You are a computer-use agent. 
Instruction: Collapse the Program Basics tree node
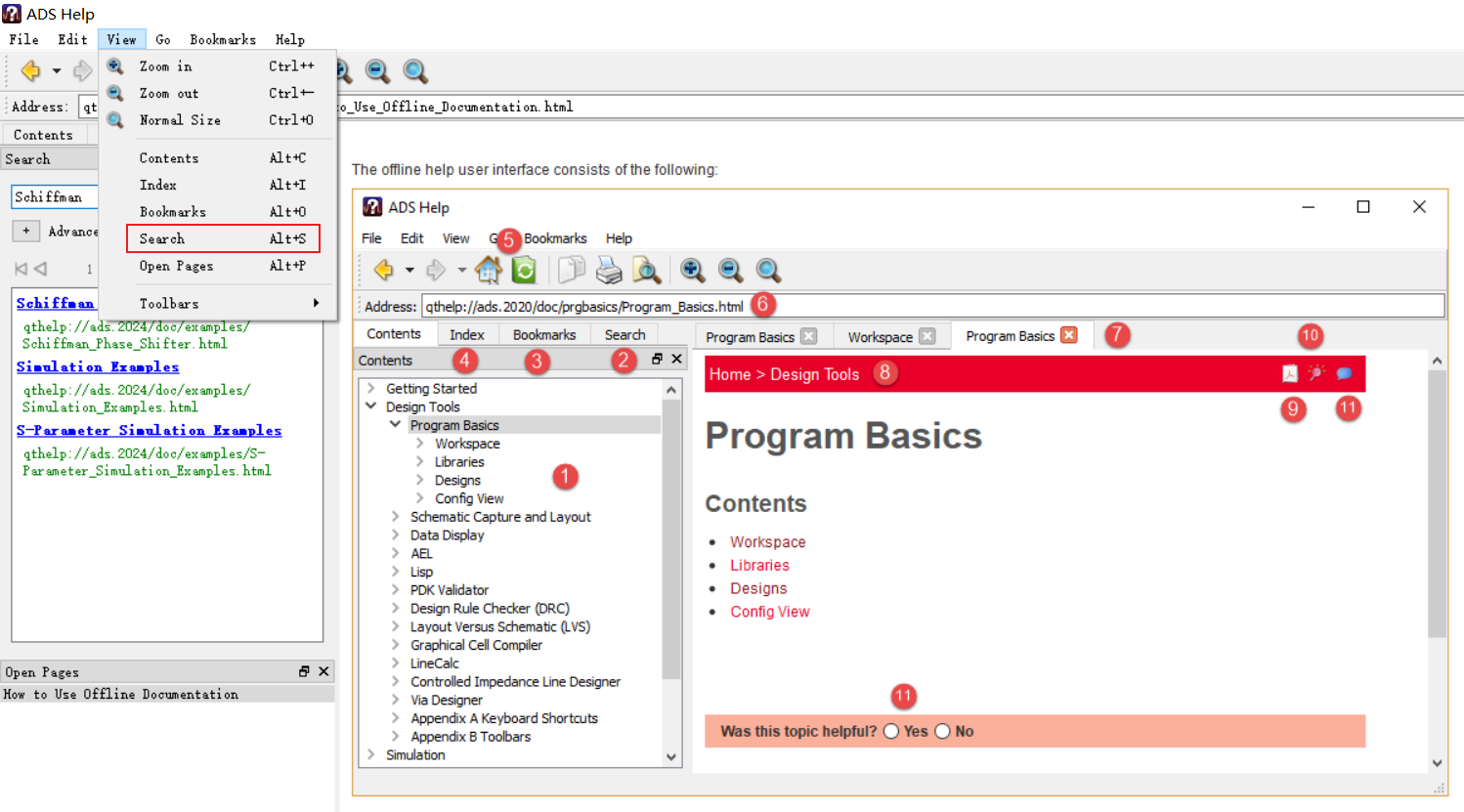(x=396, y=425)
